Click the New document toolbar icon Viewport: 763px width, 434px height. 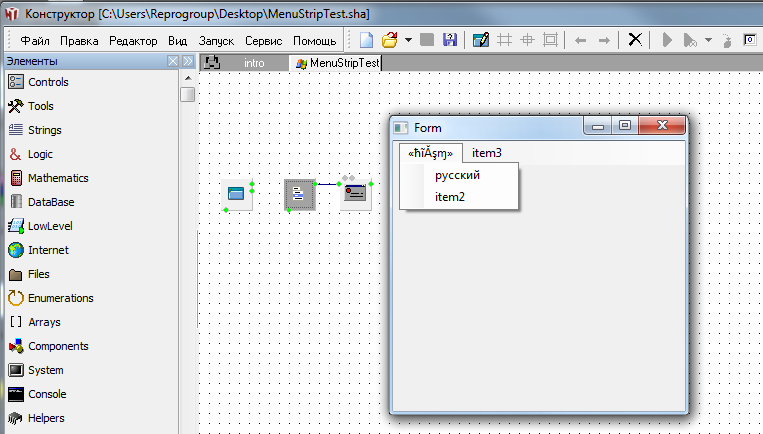tap(367, 41)
